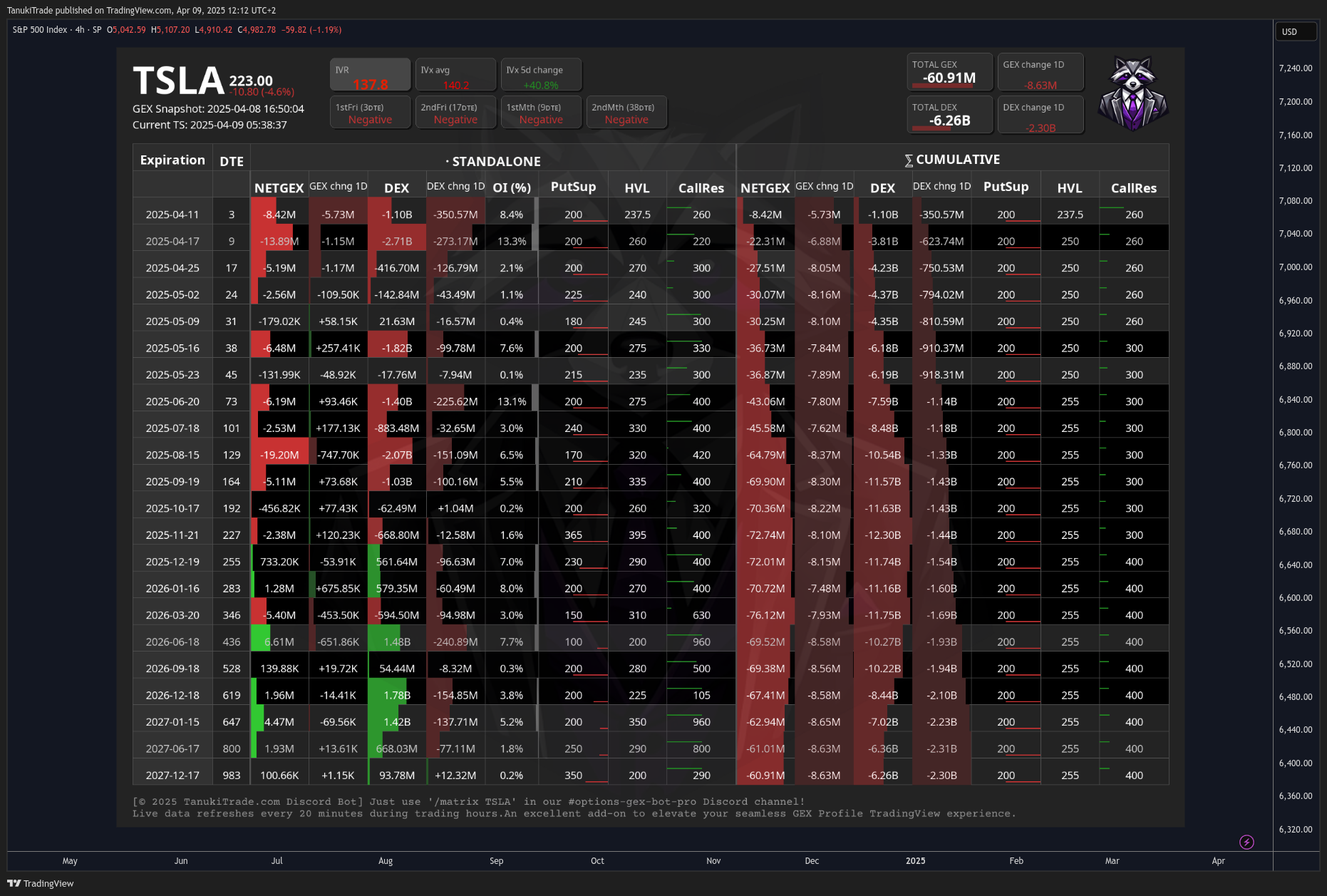Click the Current TS timestamp text
Image resolution: width=1327 pixels, height=896 pixels.
pos(210,125)
